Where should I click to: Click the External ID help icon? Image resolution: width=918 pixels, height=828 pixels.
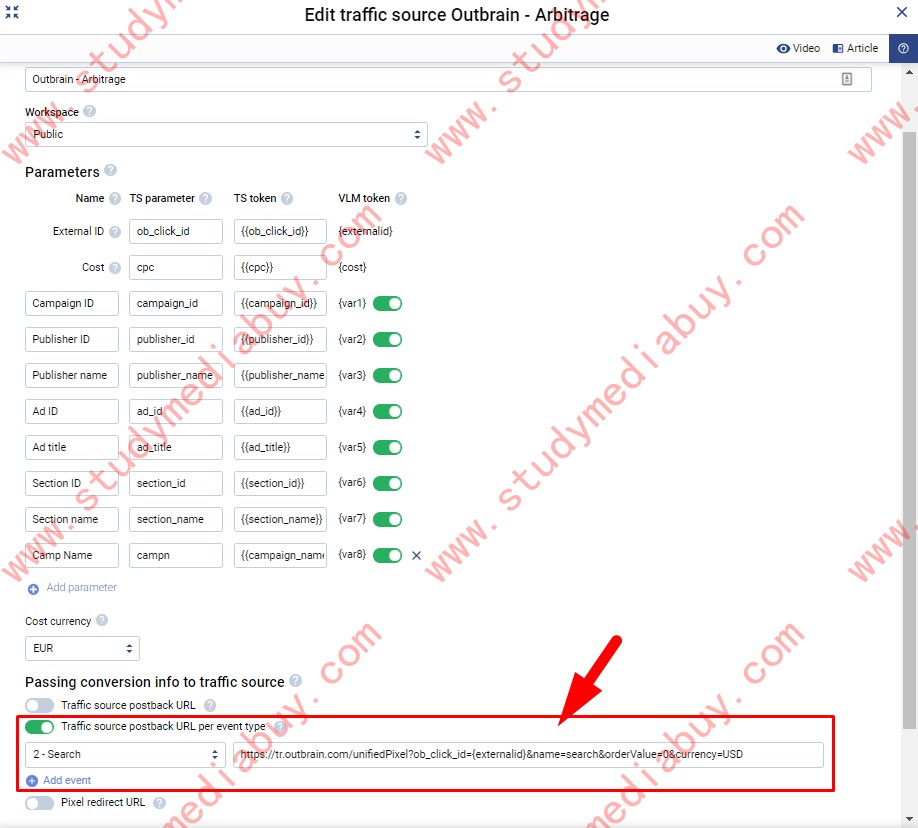pos(115,232)
